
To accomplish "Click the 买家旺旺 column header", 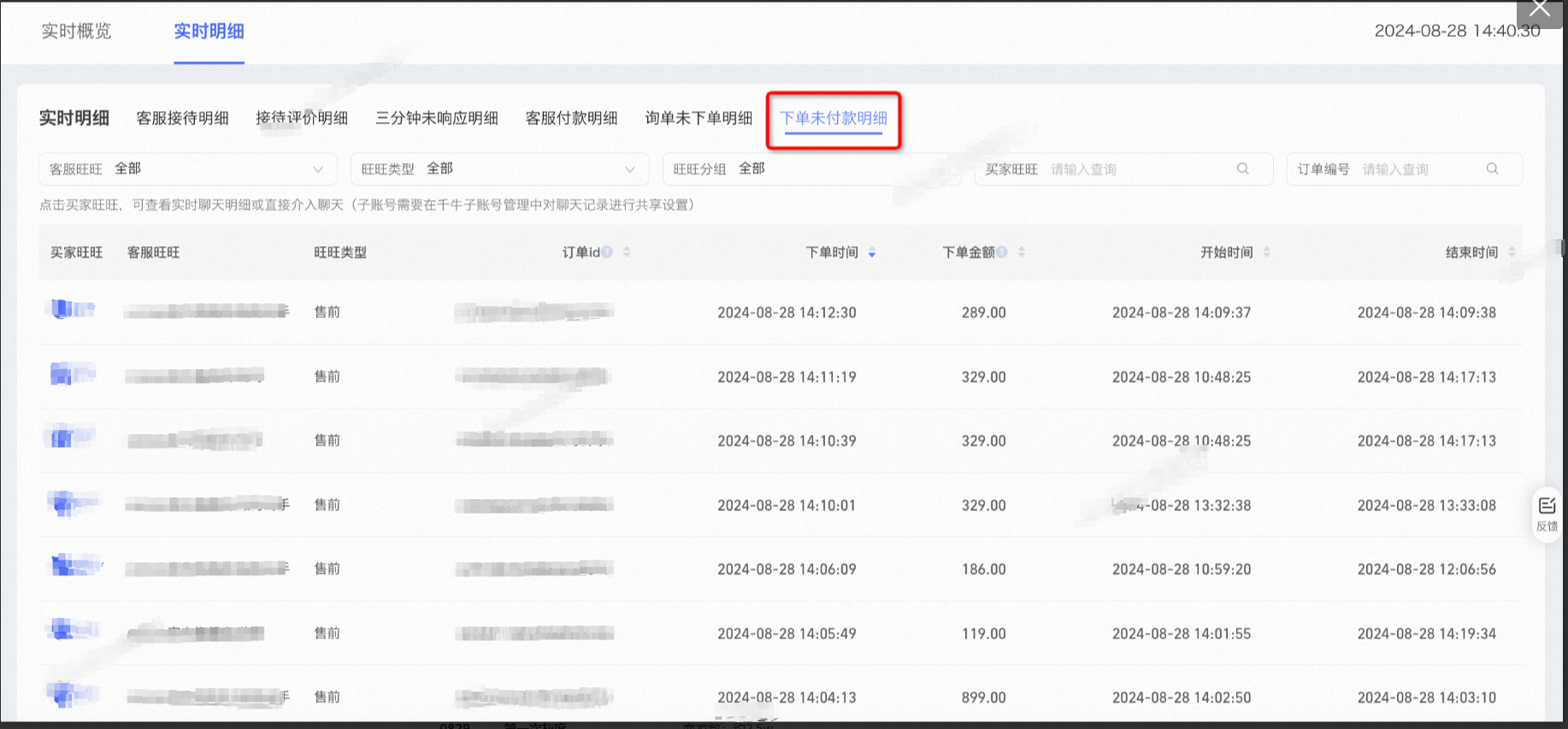I will point(76,252).
